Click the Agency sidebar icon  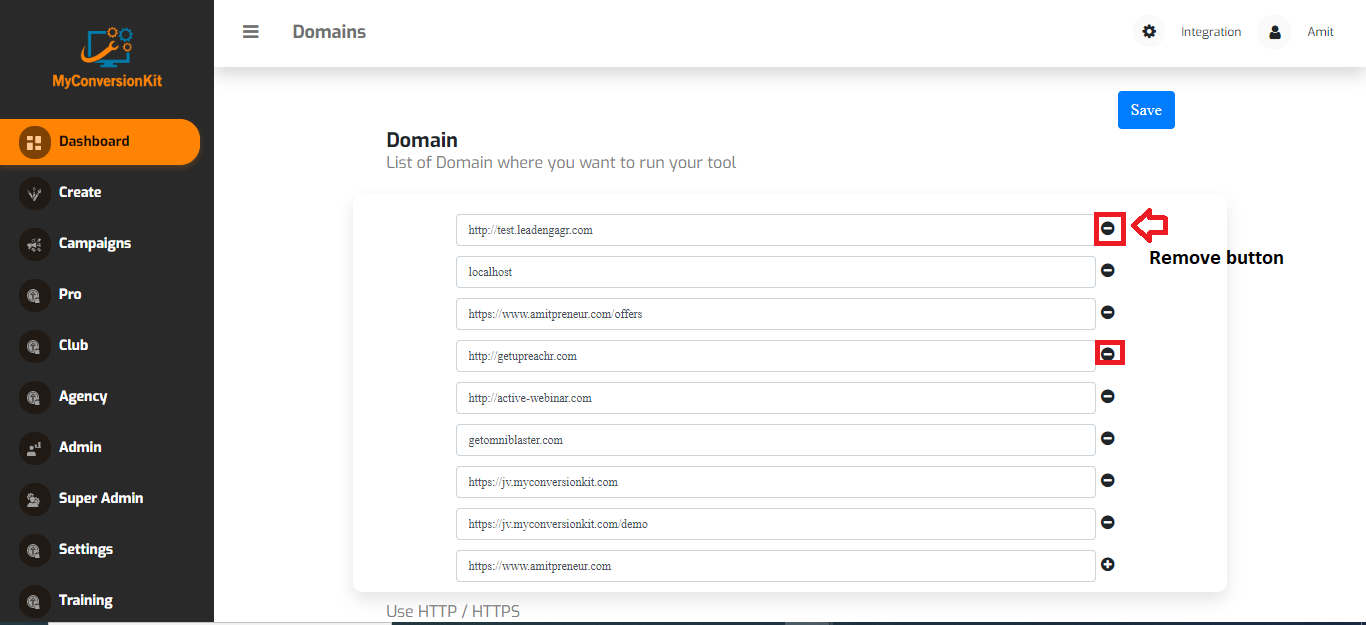click(35, 397)
